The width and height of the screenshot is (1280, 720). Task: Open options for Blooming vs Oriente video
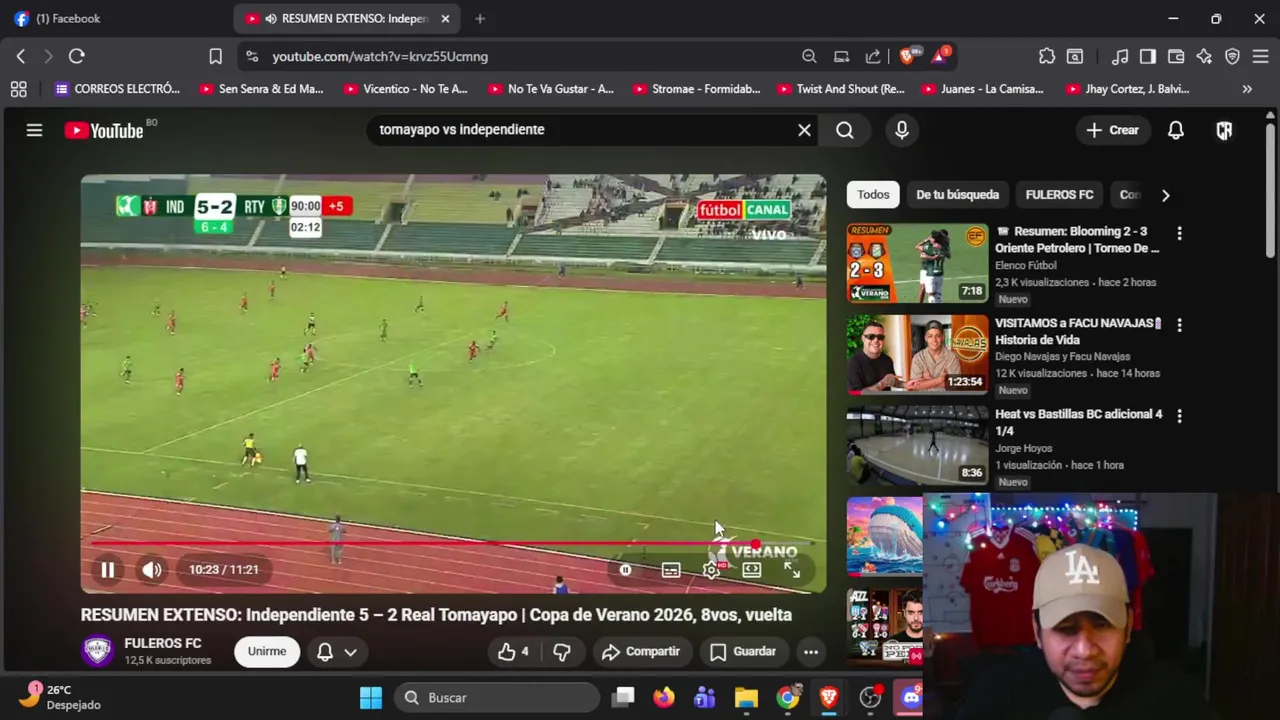[1179, 233]
